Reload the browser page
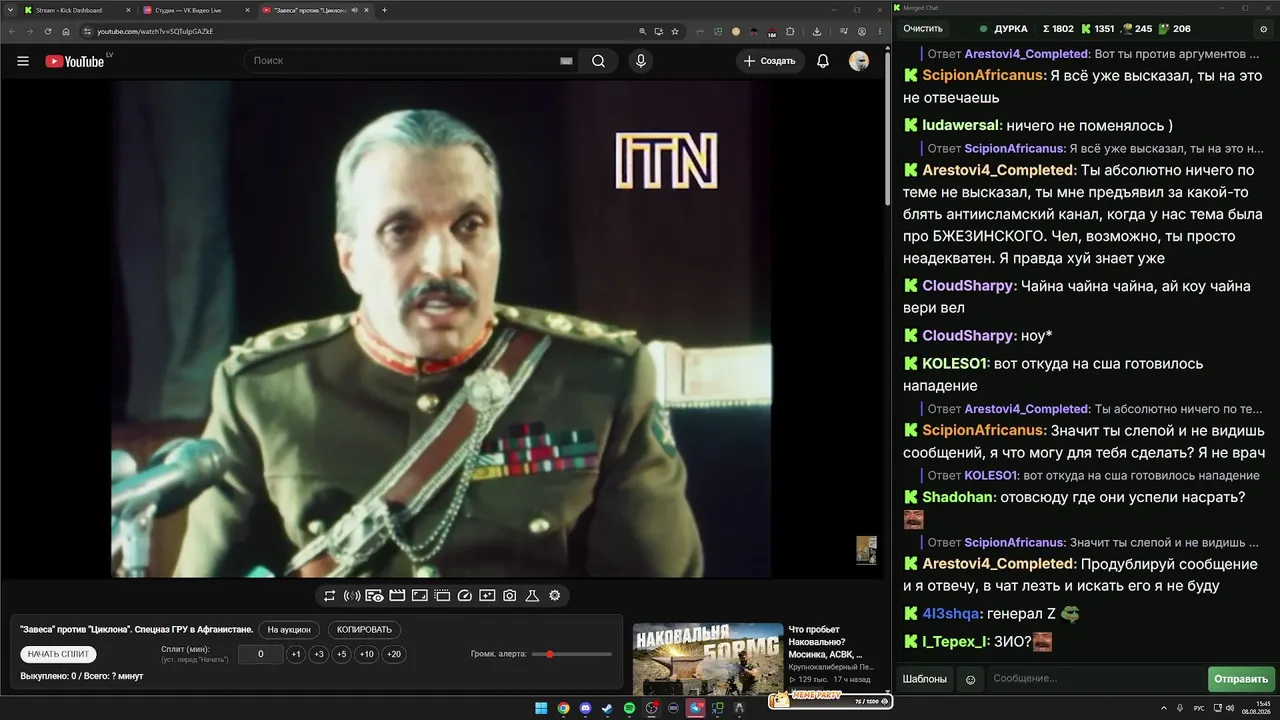 pos(47,31)
